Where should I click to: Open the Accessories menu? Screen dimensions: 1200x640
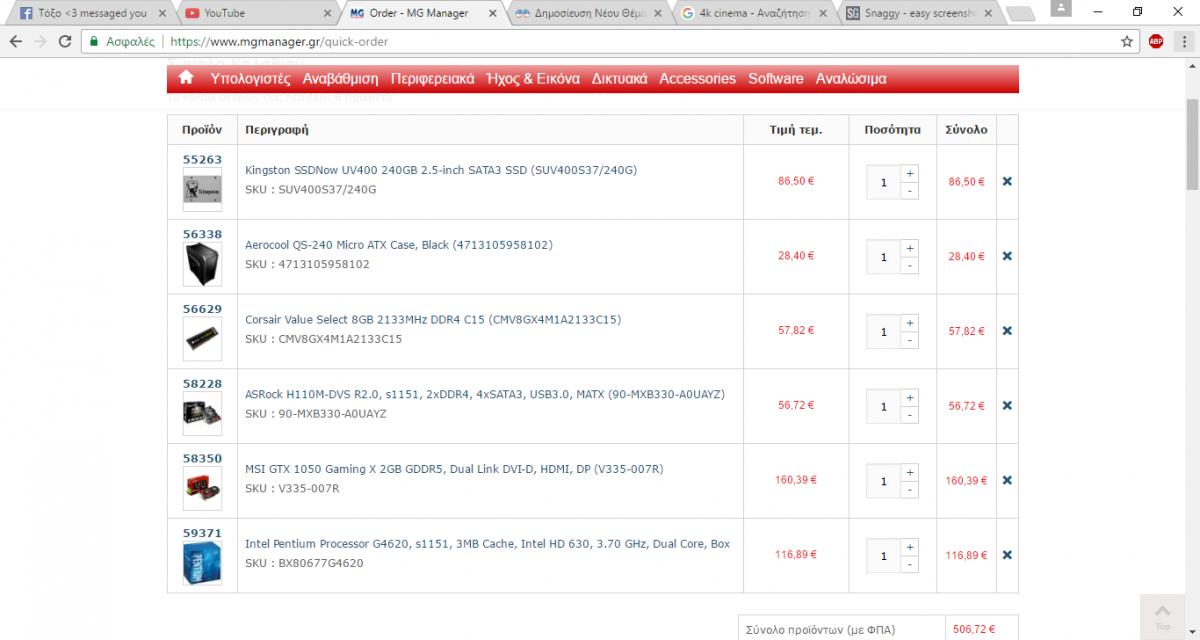[x=697, y=79]
